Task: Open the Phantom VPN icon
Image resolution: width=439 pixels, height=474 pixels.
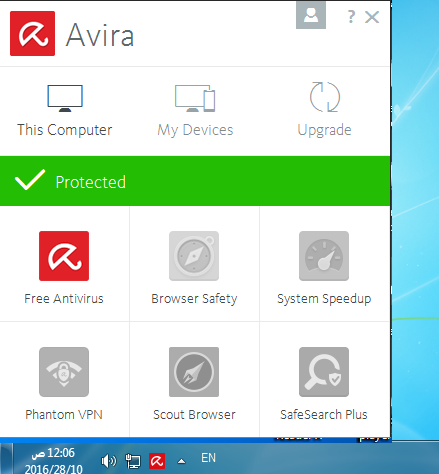Action: pos(64,372)
